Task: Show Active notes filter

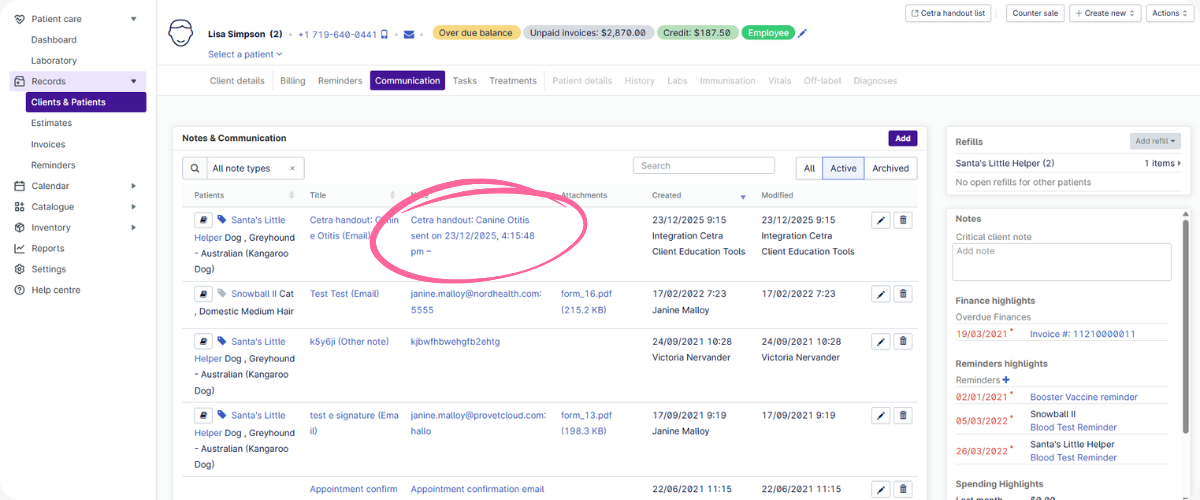Action: [x=843, y=168]
